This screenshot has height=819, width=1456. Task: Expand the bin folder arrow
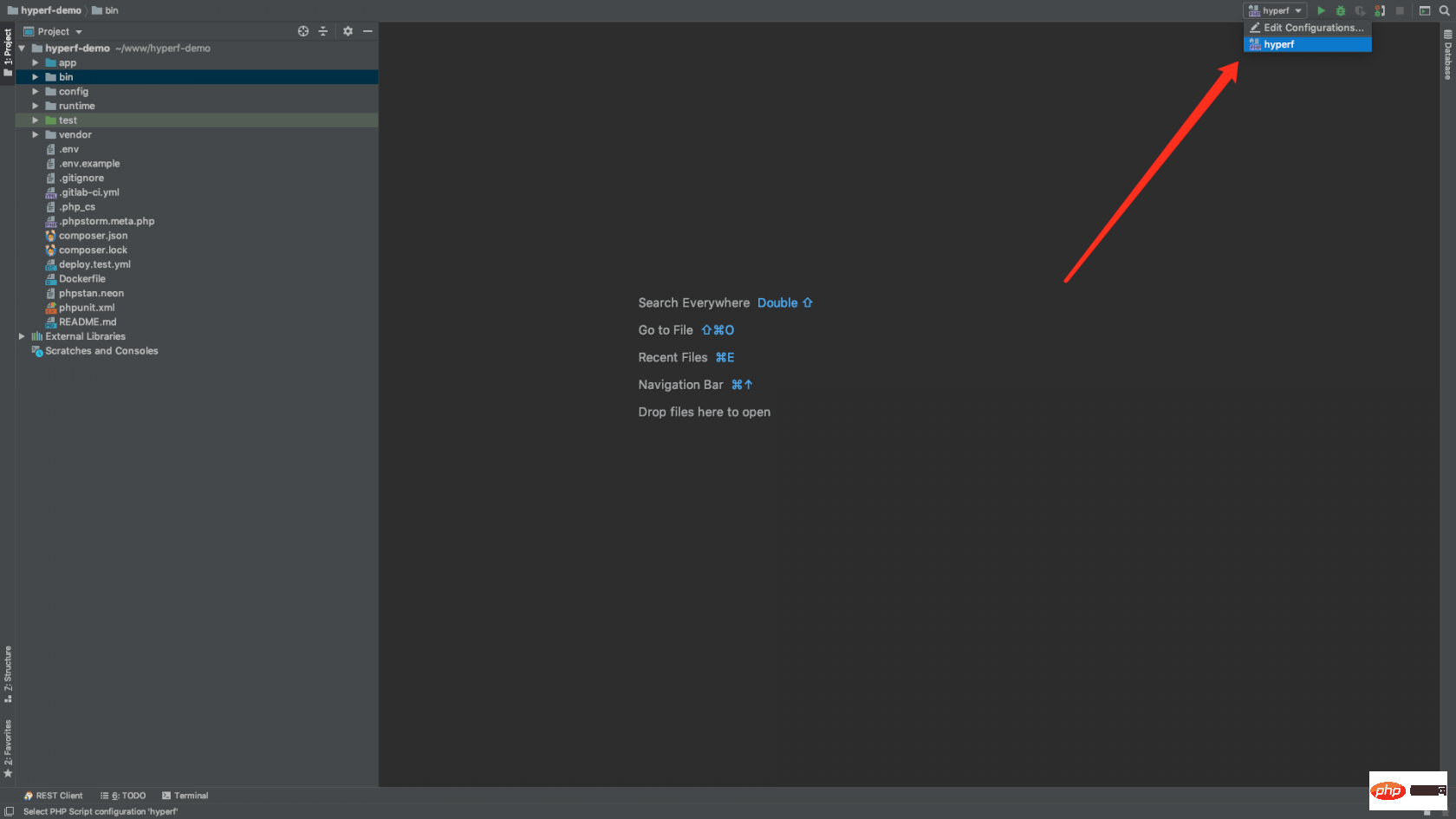[36, 77]
